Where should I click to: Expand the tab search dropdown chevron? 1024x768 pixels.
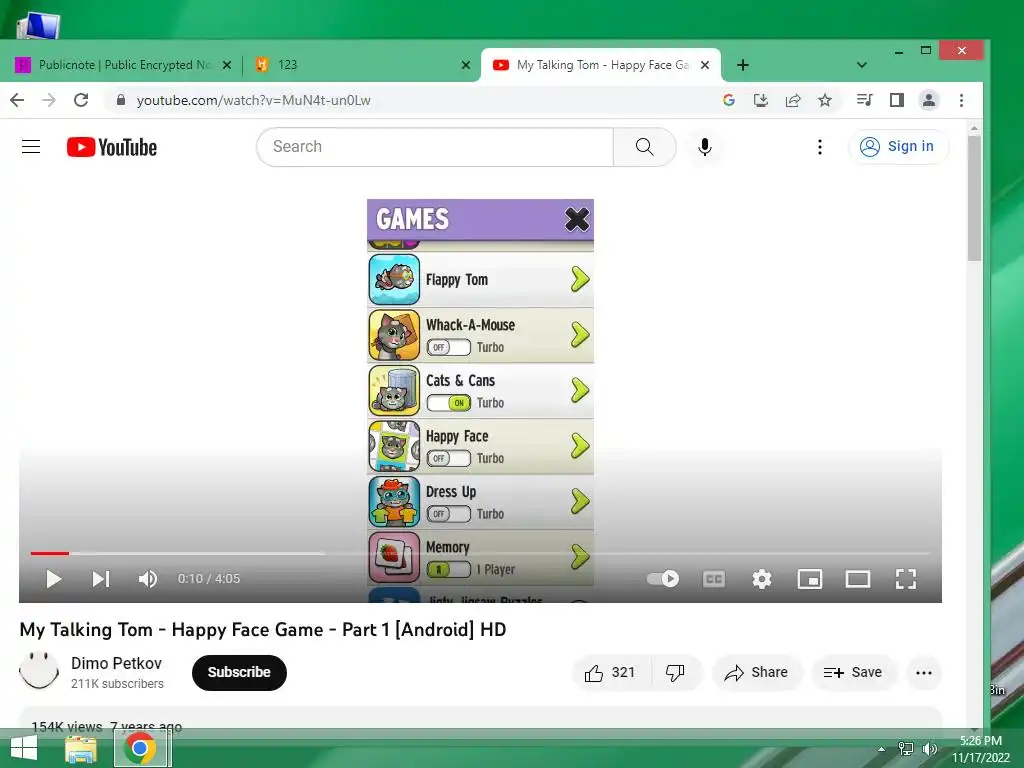point(861,65)
